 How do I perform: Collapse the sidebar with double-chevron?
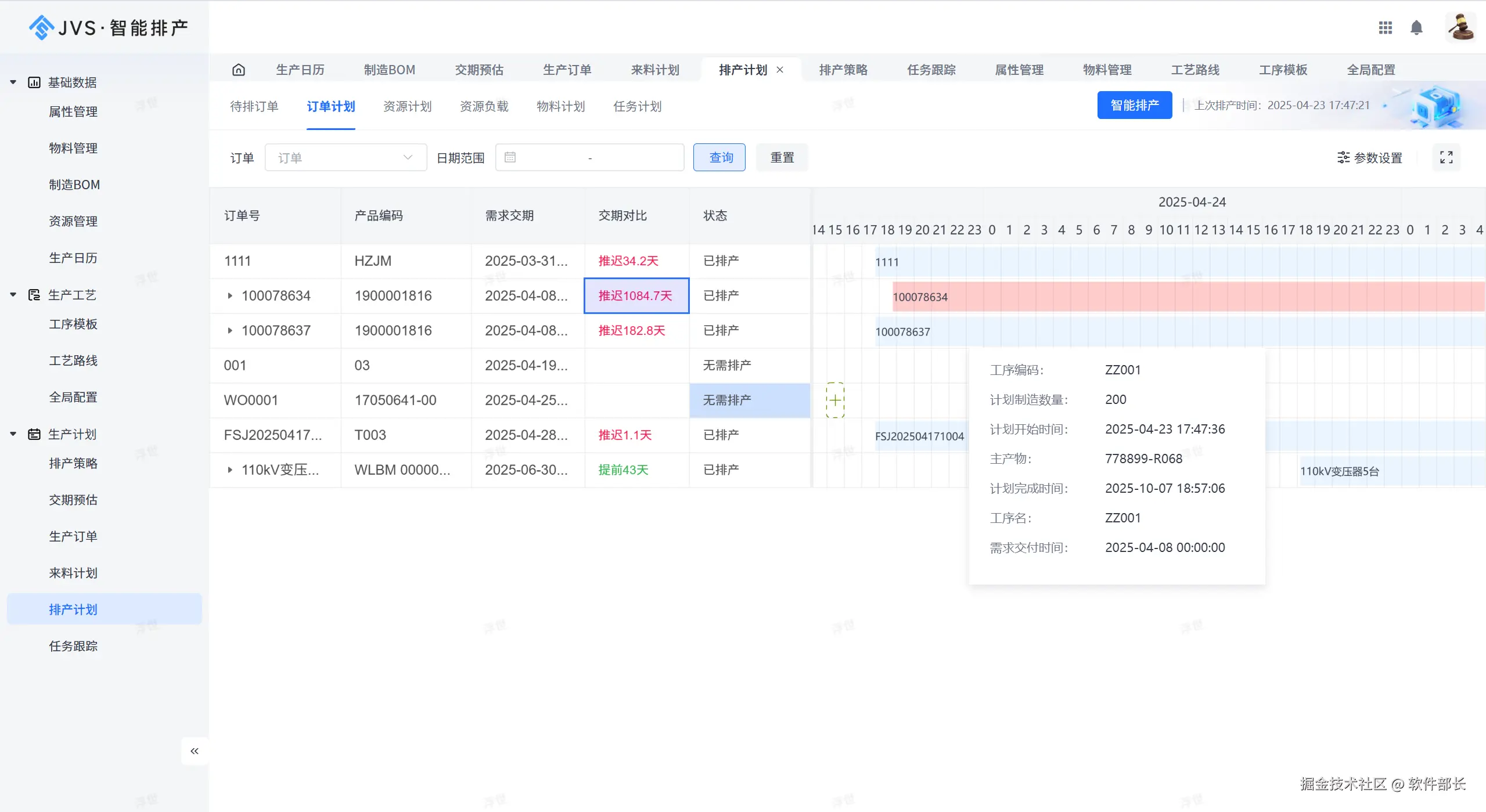(x=195, y=751)
